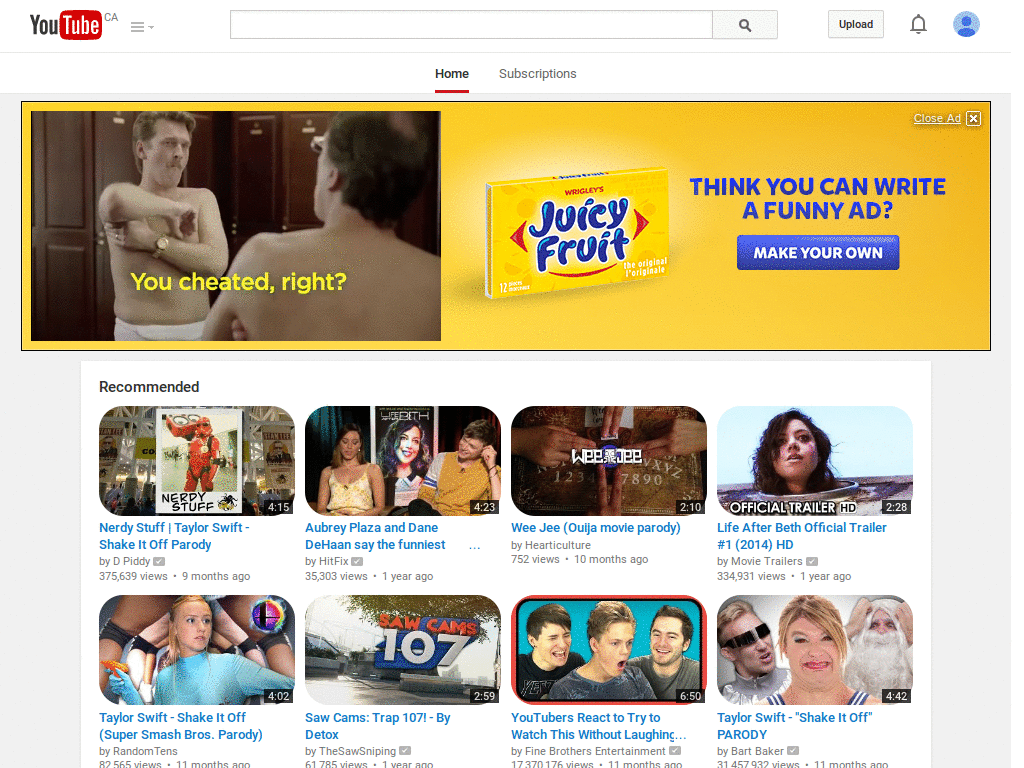1024x768 pixels.
Task: Click the ellipsis beside Aubrey Plaza title
Action: pyautogui.click(x=475, y=546)
